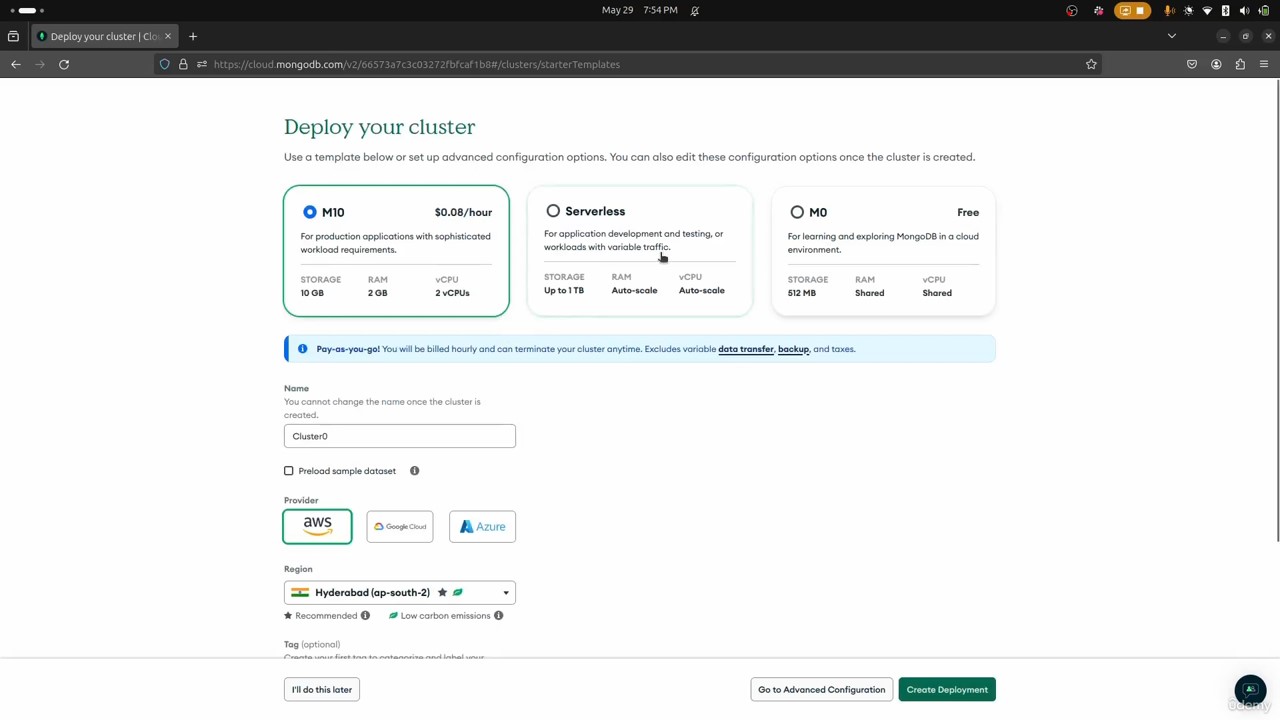Screen dimensions: 1280x720
Task: Click the site security padlock icon
Action: click(183, 64)
